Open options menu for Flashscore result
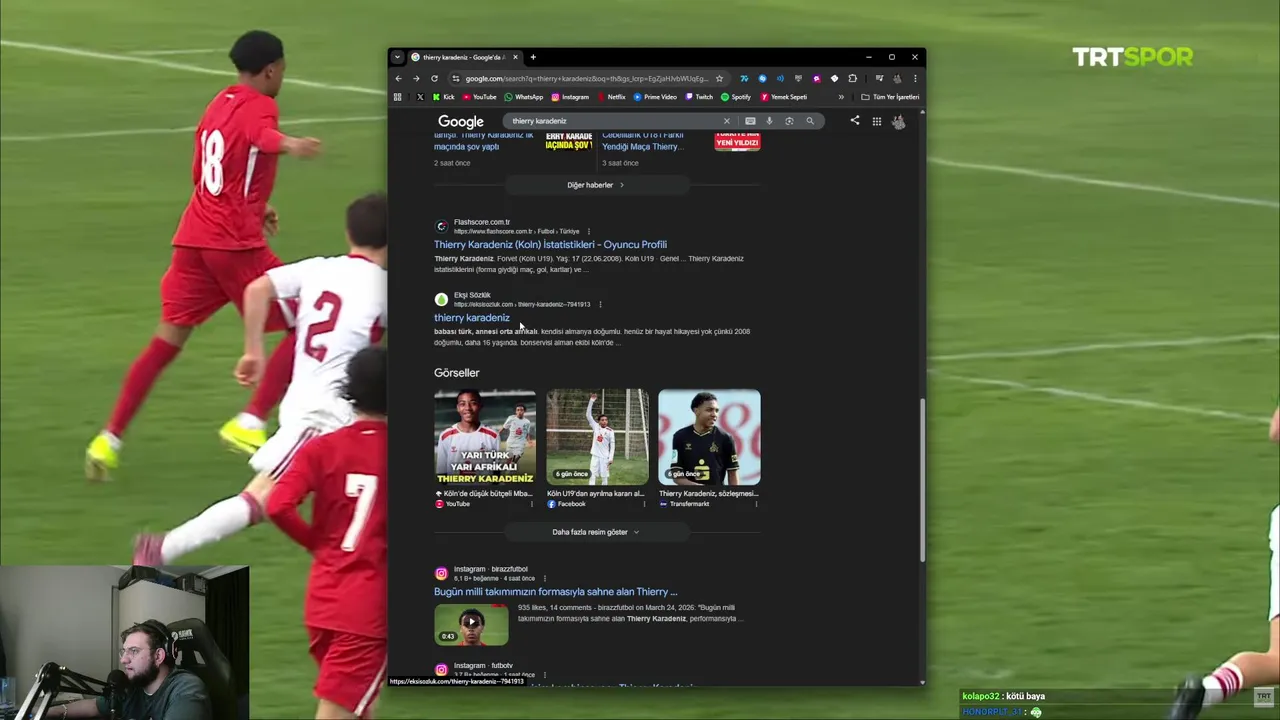Screen dimensions: 1280x720 tap(588, 231)
